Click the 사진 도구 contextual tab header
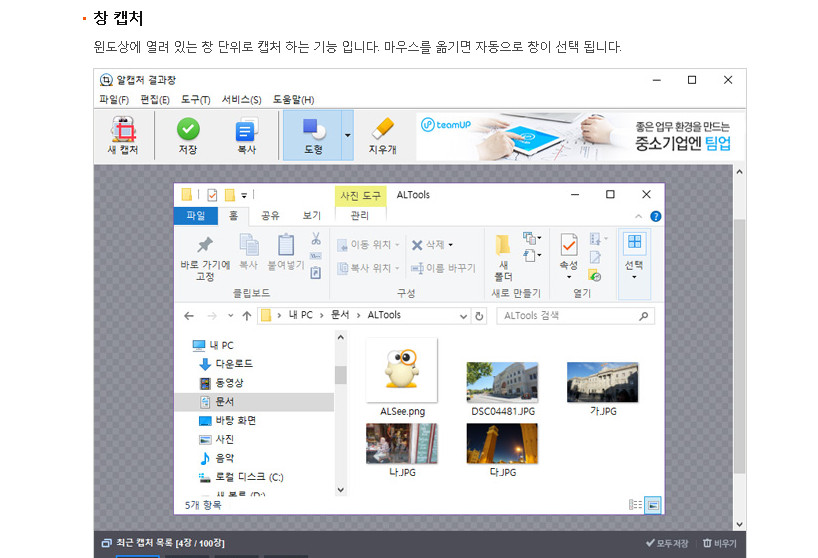Screen dimensions: 818x558 click(x=360, y=196)
